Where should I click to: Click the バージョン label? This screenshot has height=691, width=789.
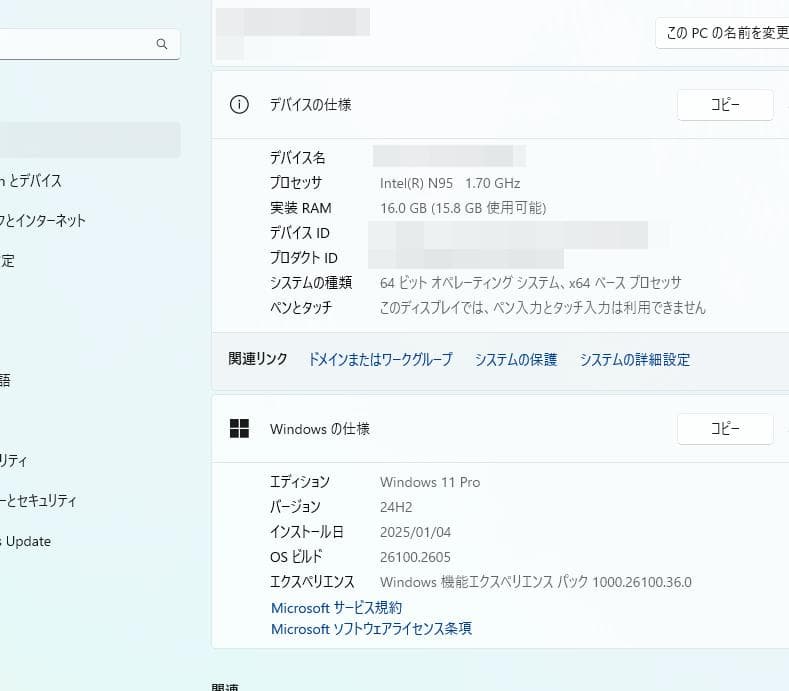coord(295,507)
